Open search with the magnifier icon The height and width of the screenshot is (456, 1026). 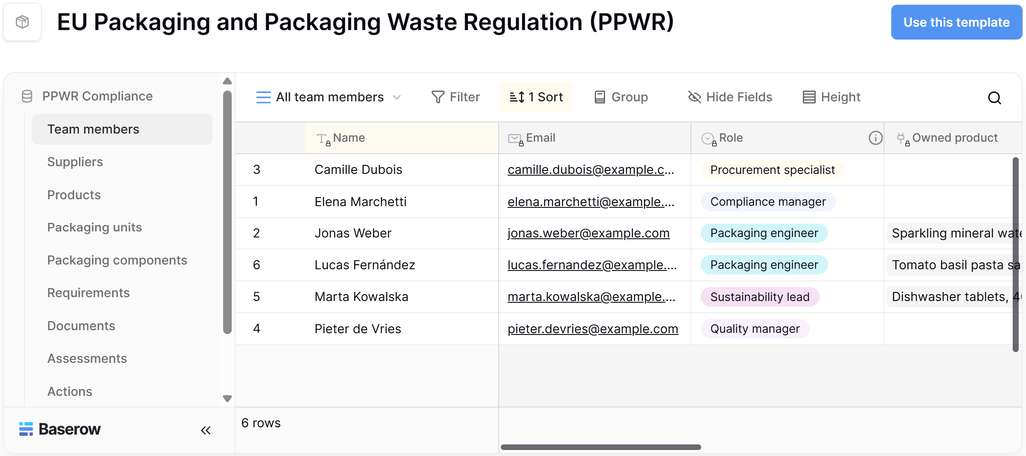[995, 98]
